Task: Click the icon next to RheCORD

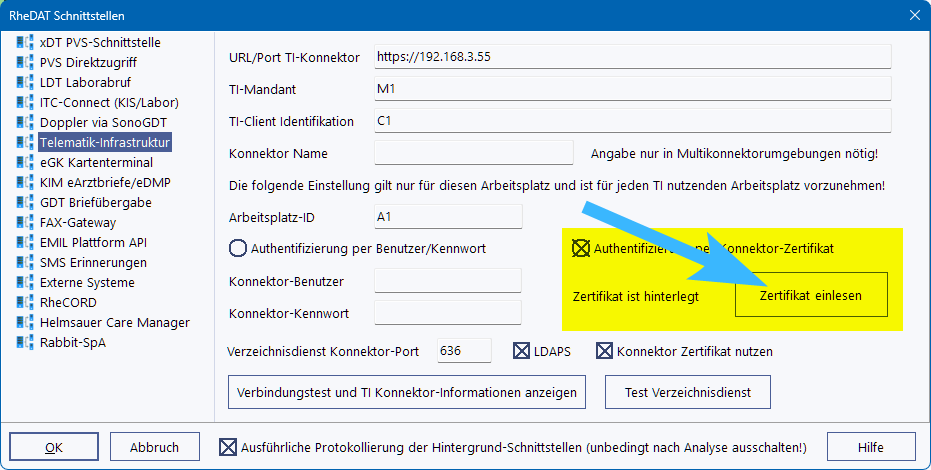Action: click(x=25, y=303)
